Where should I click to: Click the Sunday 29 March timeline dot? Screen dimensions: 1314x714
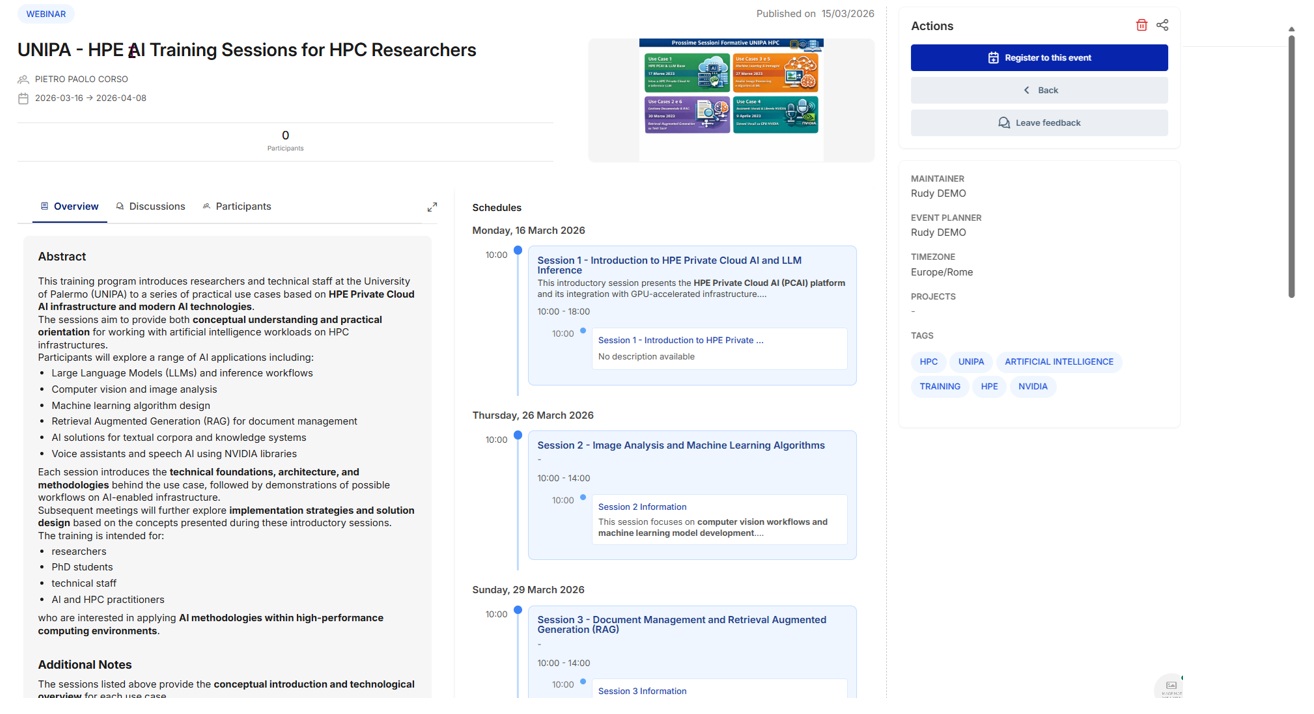[518, 609]
